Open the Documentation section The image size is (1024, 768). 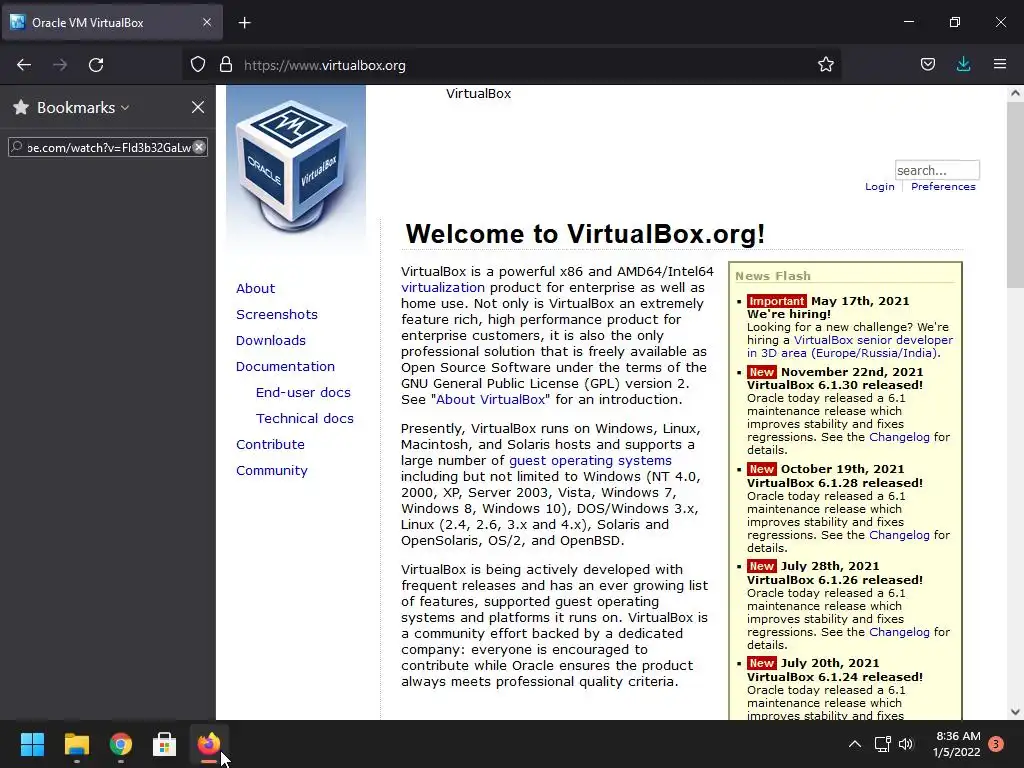(285, 367)
